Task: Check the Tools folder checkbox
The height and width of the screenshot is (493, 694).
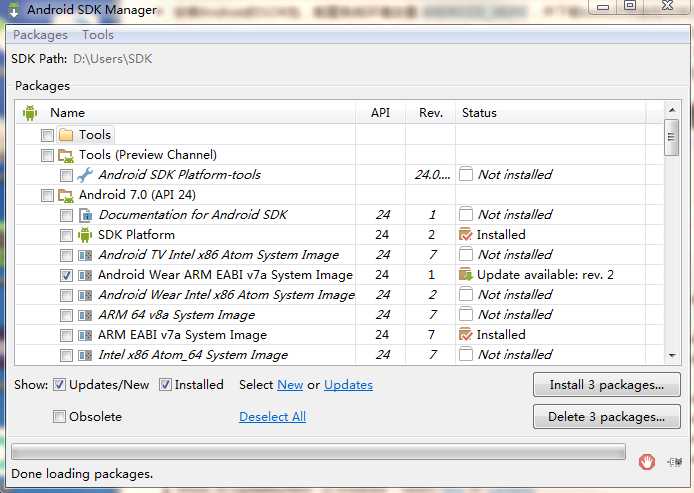Action: coord(47,135)
